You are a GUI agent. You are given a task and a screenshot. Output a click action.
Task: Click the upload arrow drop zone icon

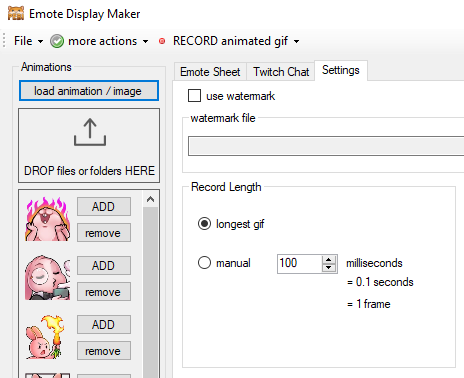pyautogui.click(x=90, y=132)
